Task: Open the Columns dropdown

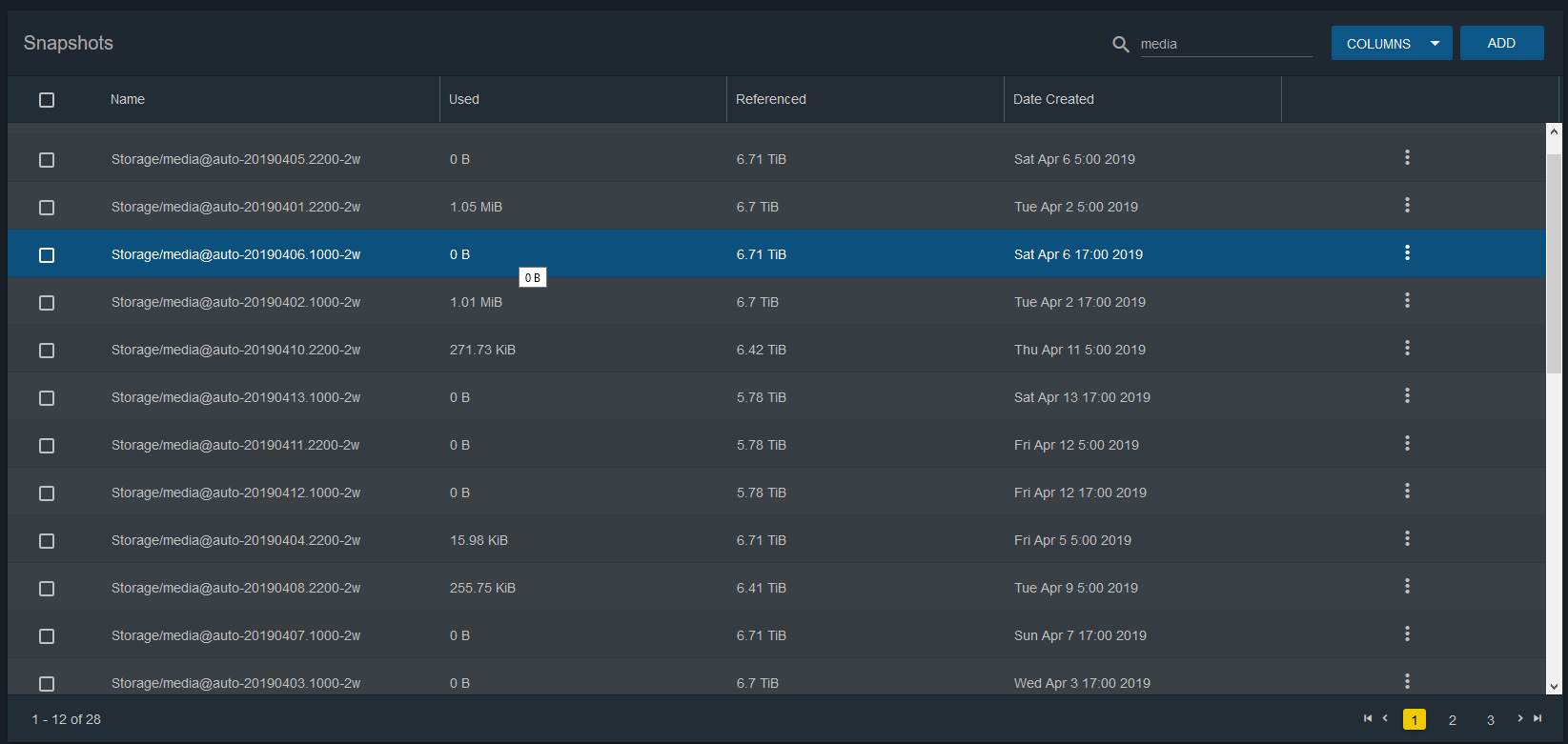Action: pos(1391,44)
